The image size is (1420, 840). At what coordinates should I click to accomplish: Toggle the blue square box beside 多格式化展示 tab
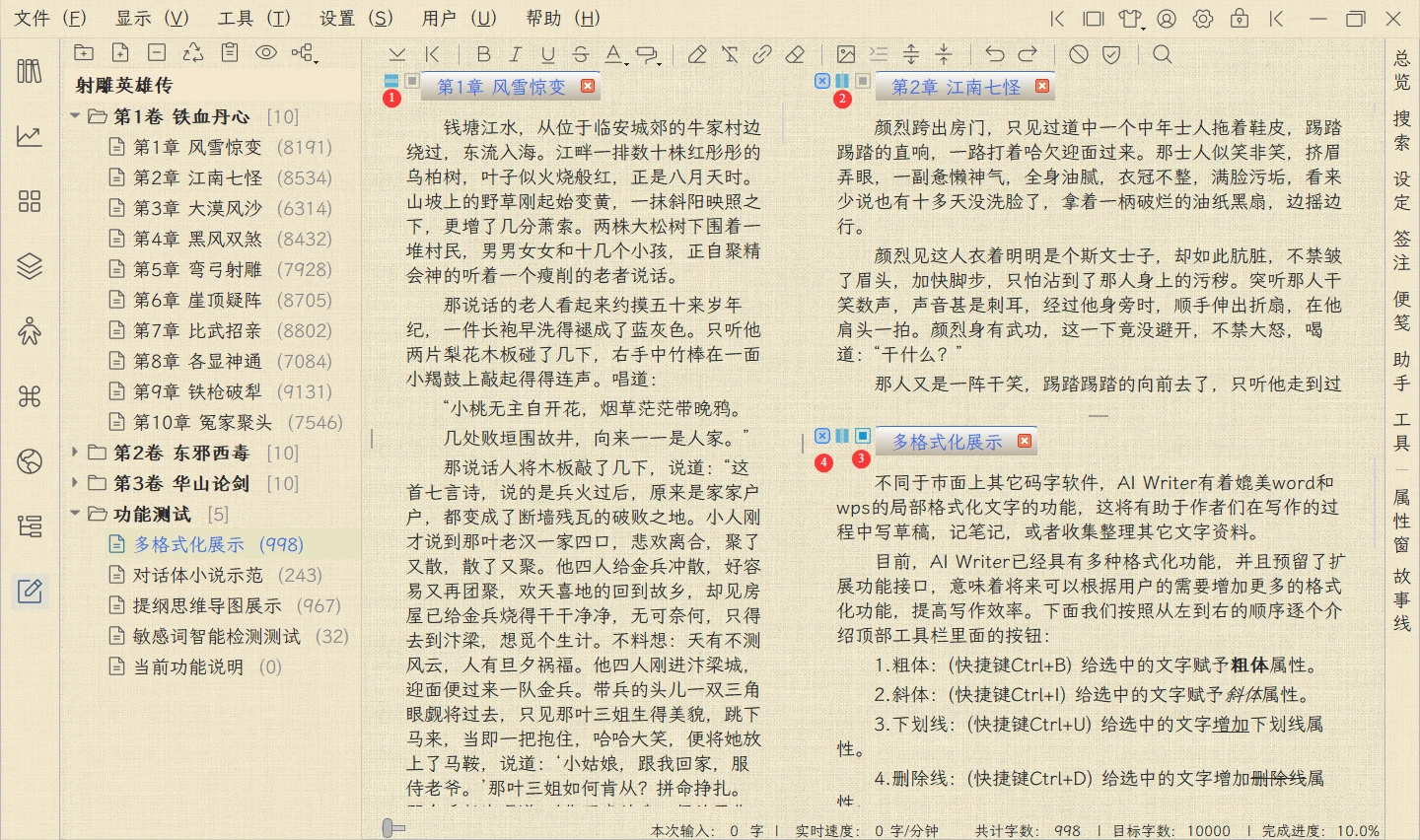coord(863,436)
